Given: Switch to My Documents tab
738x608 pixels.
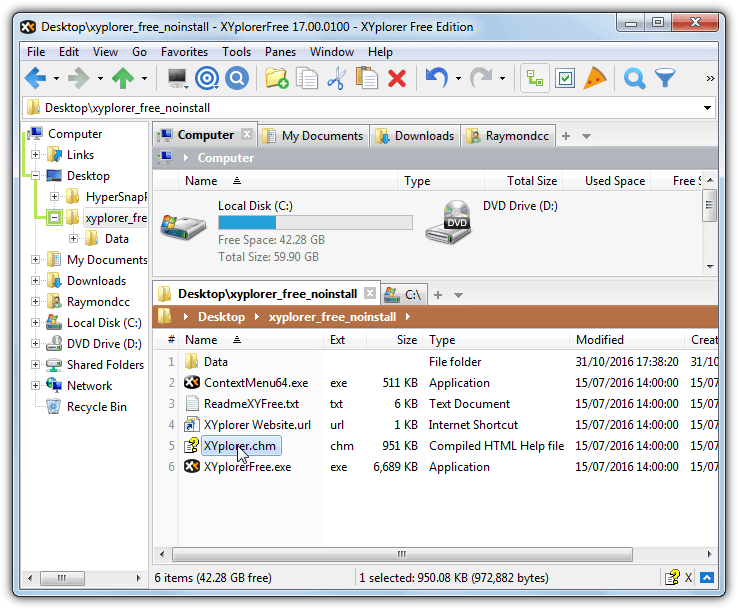Looking at the screenshot, I should (314, 136).
